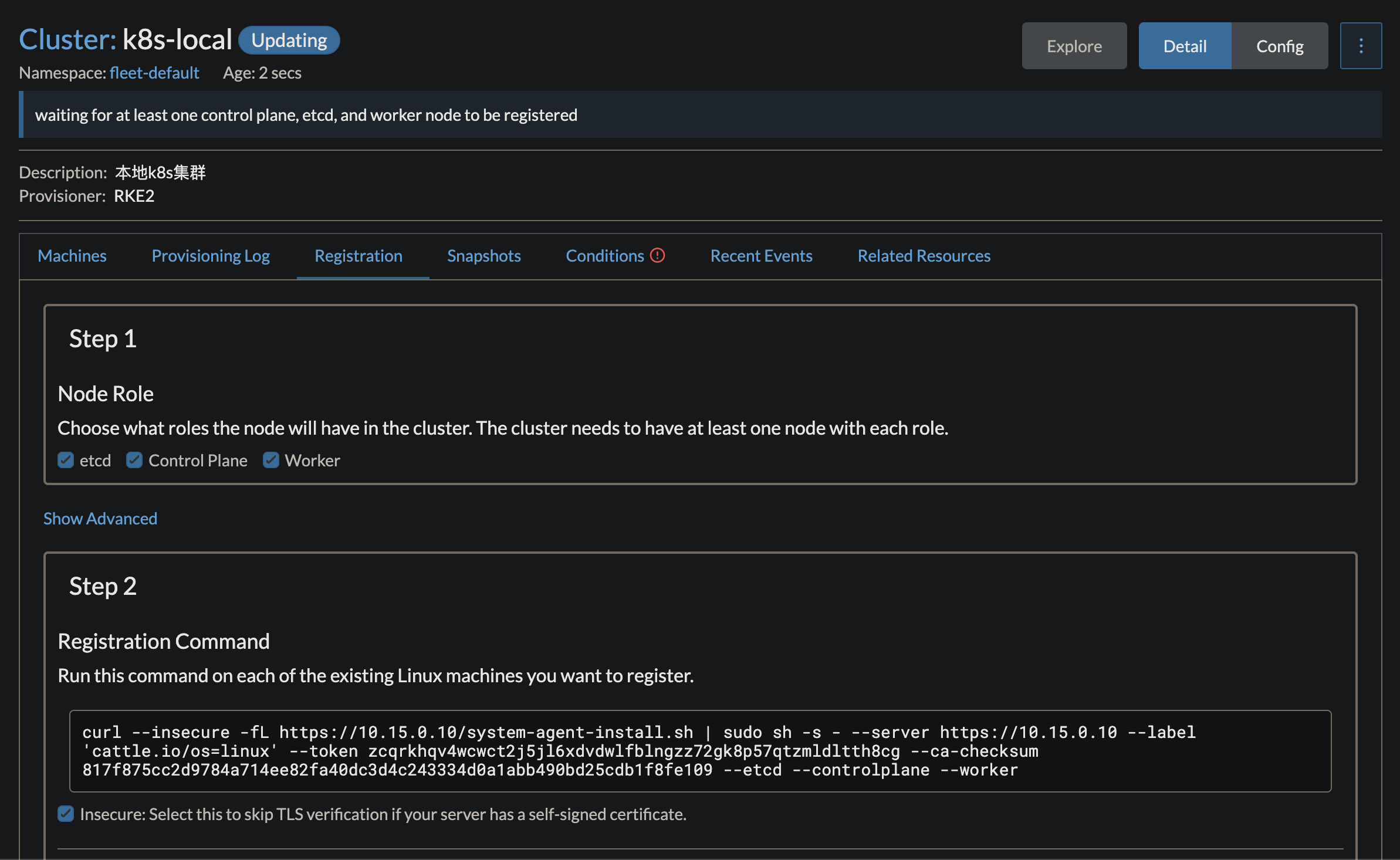Screen dimensions: 1400x860
Task: Click the Age: 2 secs text
Action: pyautogui.click(x=262, y=73)
